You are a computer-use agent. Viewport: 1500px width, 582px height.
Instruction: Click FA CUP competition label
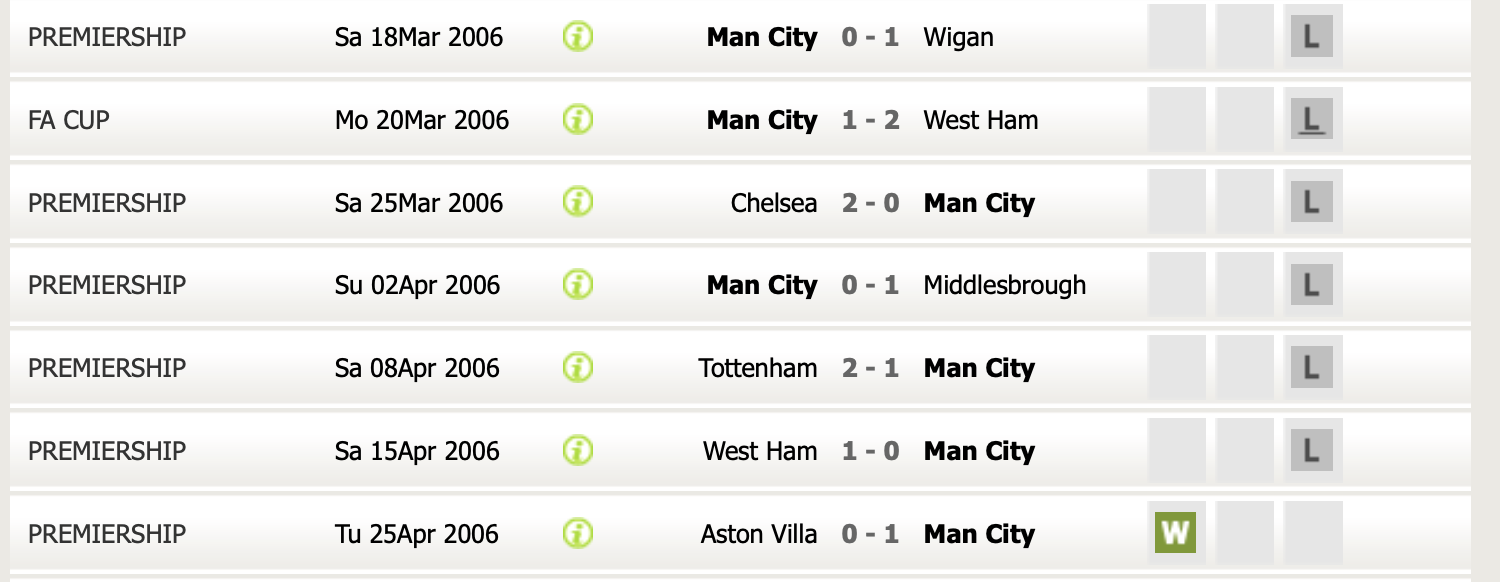[69, 120]
